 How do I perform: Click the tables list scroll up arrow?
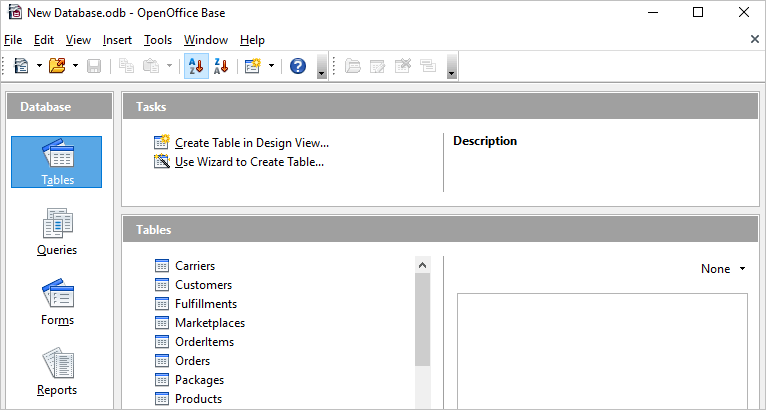423,265
